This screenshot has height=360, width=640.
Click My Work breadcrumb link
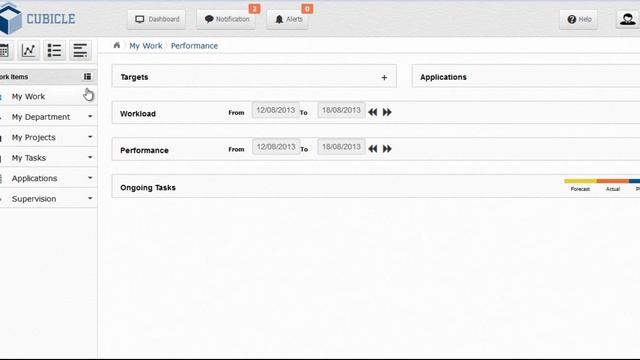click(146, 46)
